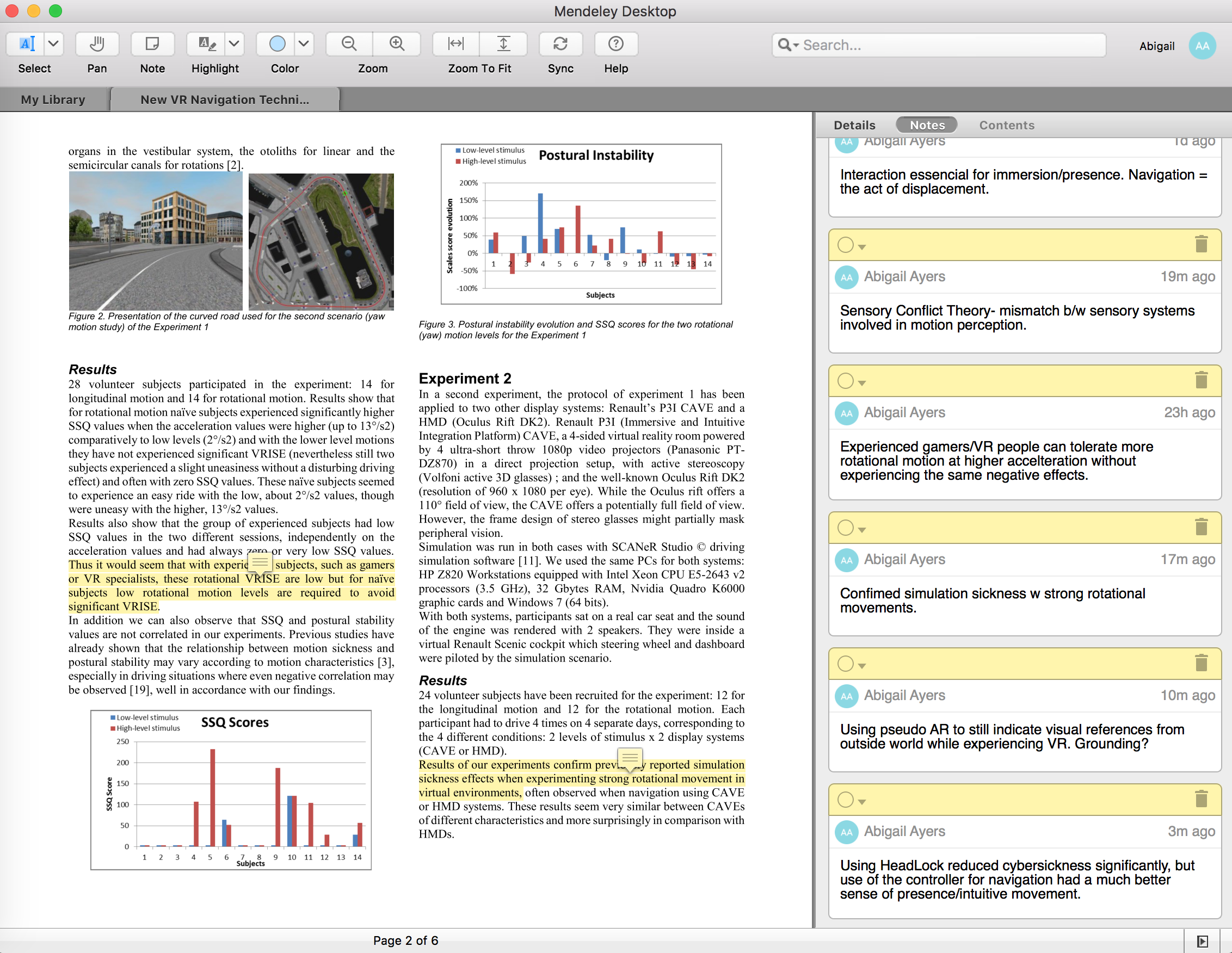The height and width of the screenshot is (953, 1232).
Task: Fit page to width
Action: 456,44
